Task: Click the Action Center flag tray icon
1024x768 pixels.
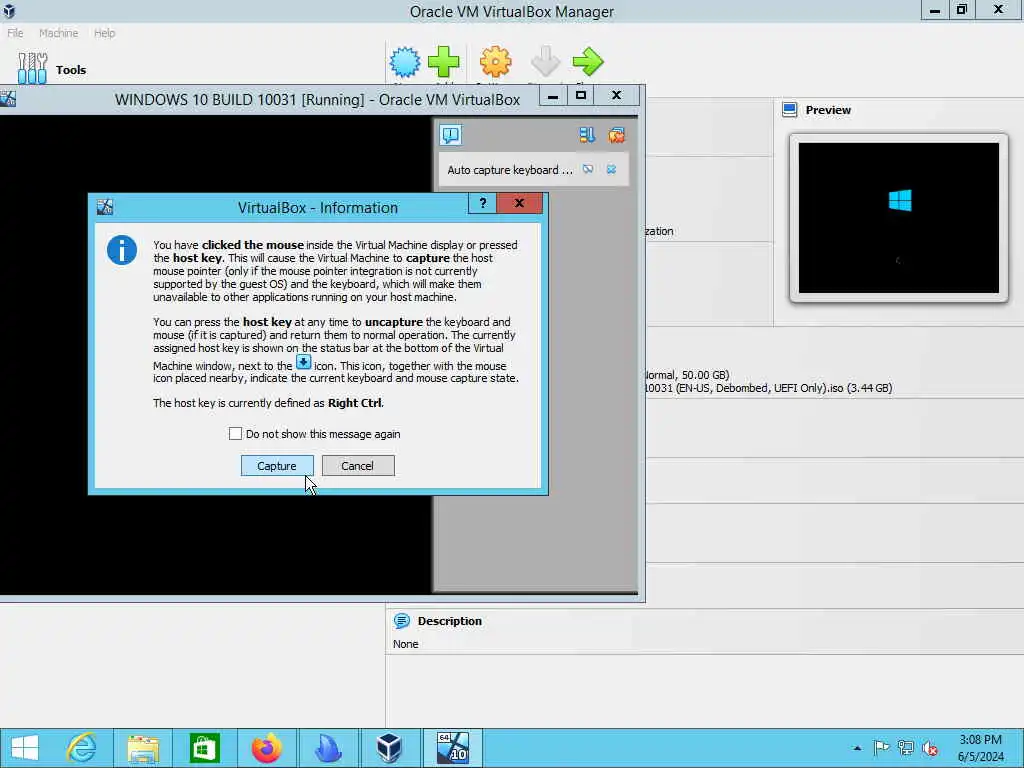Action: click(x=882, y=748)
